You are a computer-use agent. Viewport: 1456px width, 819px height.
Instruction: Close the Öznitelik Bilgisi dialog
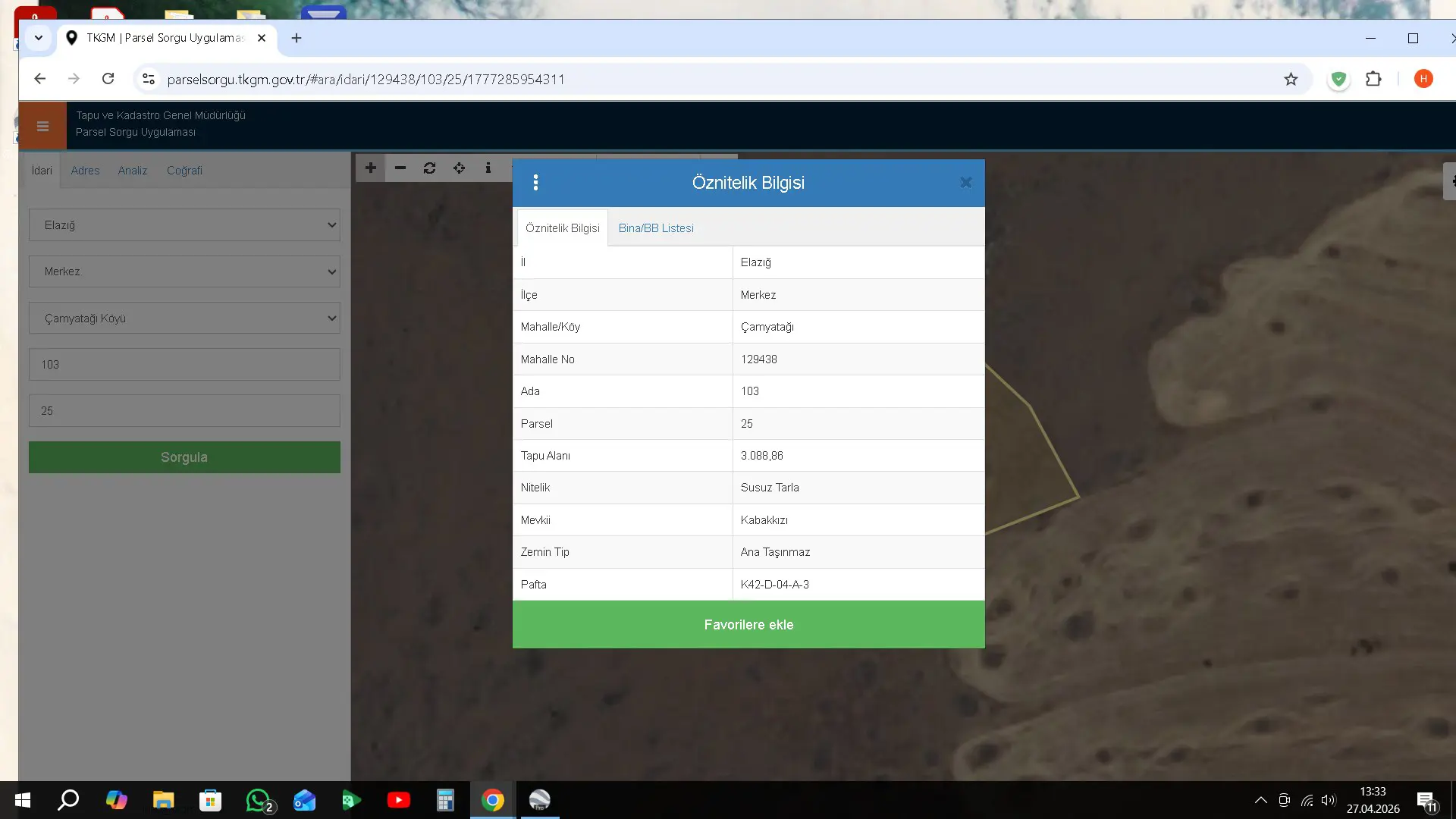pyautogui.click(x=965, y=183)
